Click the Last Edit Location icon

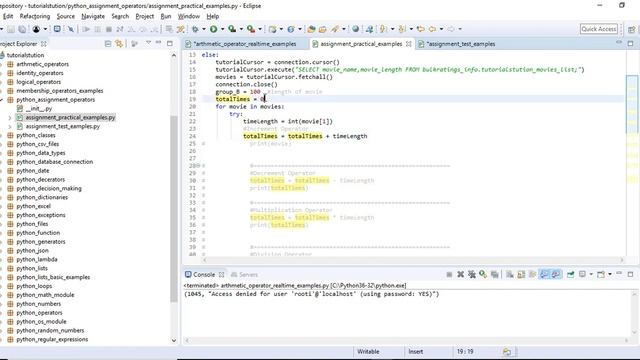pyautogui.click(x=420, y=29)
